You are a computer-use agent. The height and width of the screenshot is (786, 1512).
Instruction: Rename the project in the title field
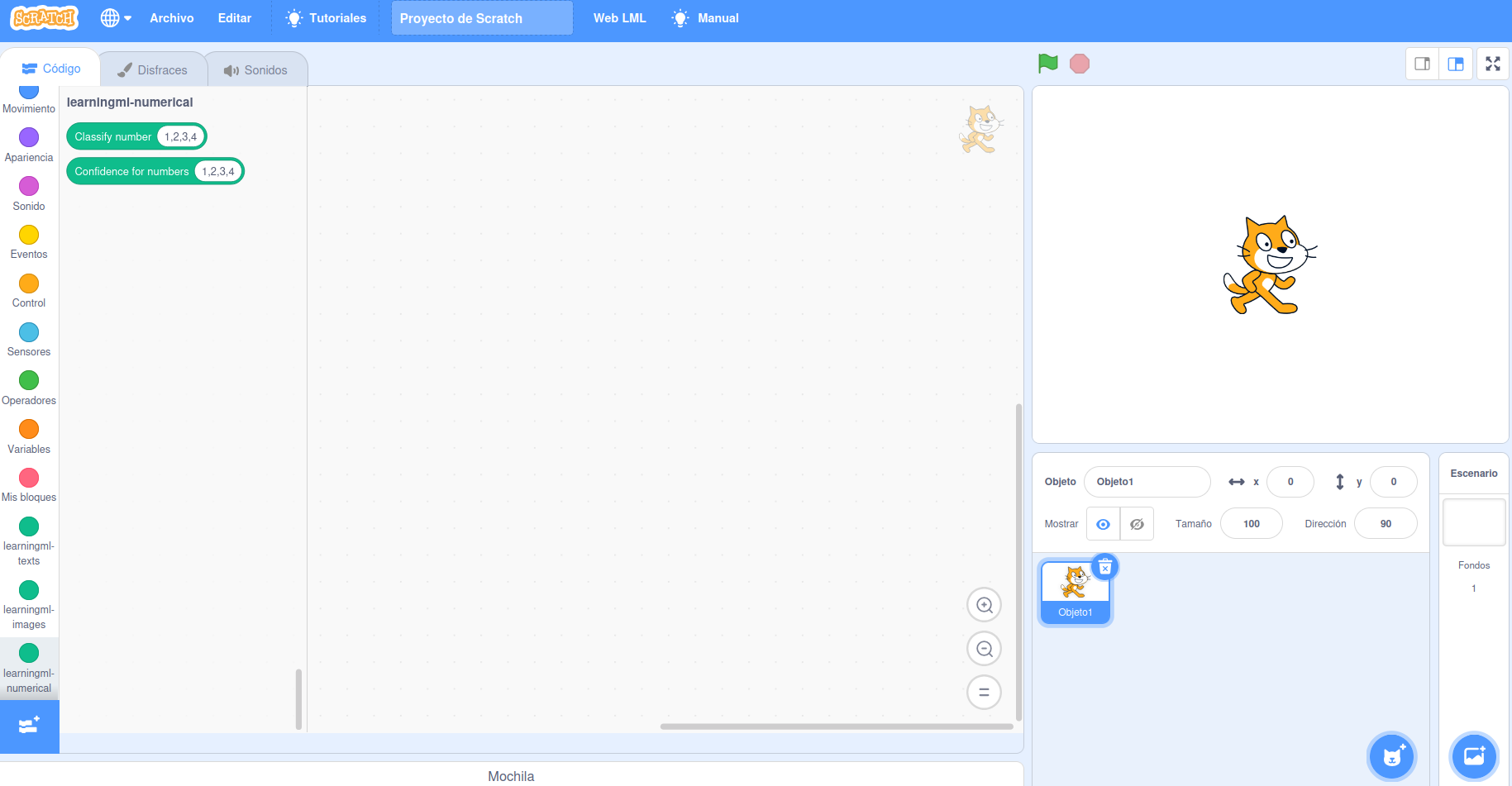(x=482, y=17)
